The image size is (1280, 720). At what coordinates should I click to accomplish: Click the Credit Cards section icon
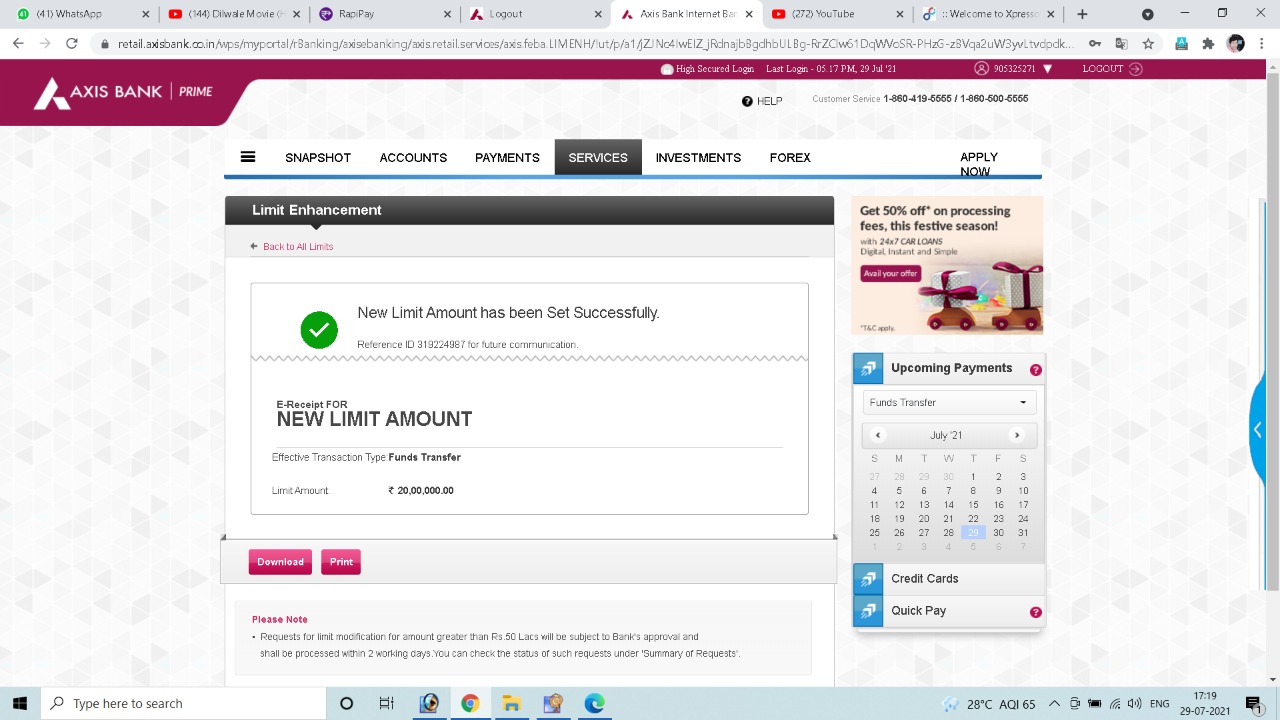[867, 579]
